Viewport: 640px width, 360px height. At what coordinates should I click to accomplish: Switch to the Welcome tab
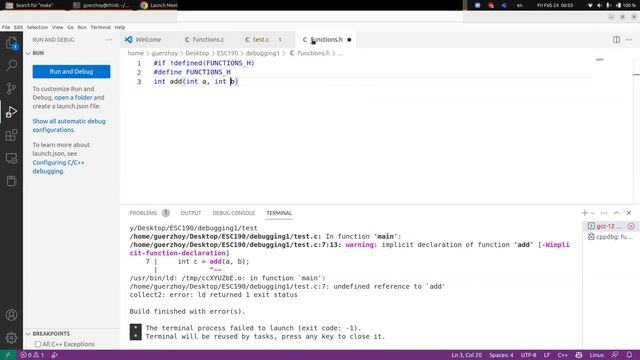tap(148, 40)
